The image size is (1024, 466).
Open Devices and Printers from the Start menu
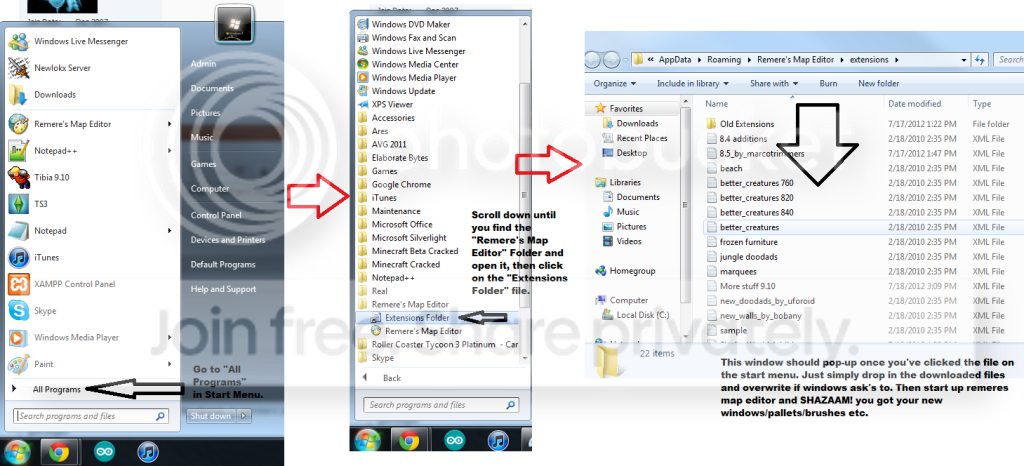(228, 240)
